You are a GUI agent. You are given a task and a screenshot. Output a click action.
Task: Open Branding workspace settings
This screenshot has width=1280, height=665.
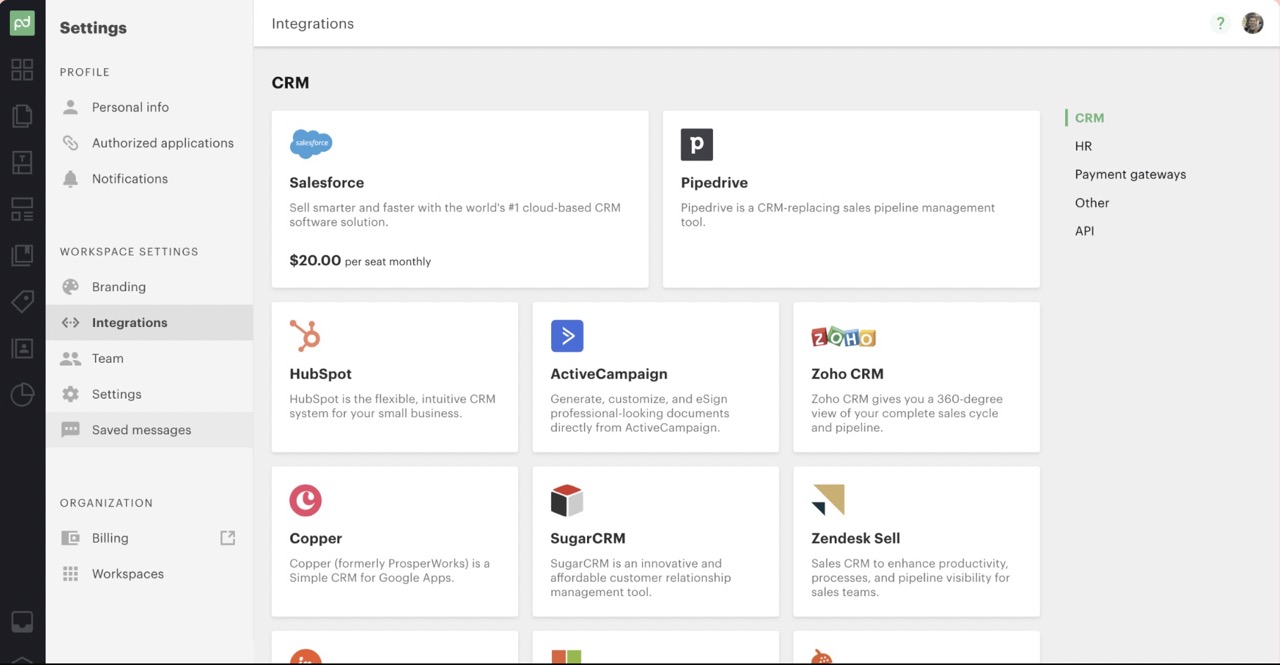(x=149, y=287)
